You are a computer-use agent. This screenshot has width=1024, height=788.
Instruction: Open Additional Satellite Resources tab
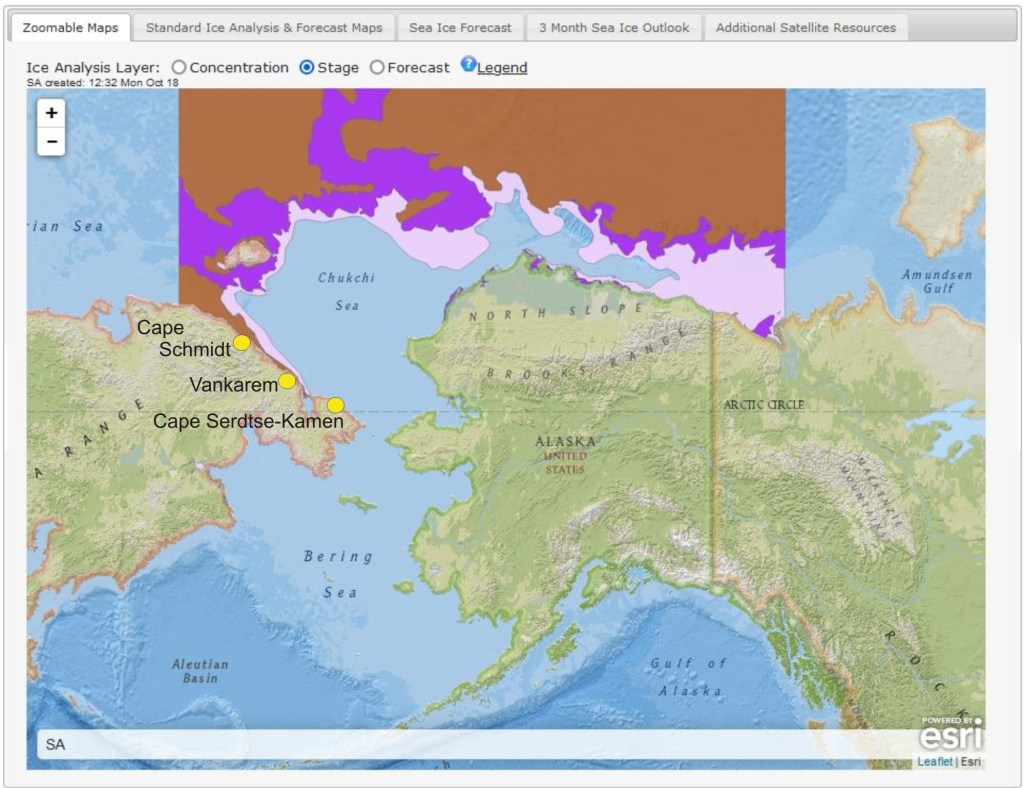(x=805, y=28)
